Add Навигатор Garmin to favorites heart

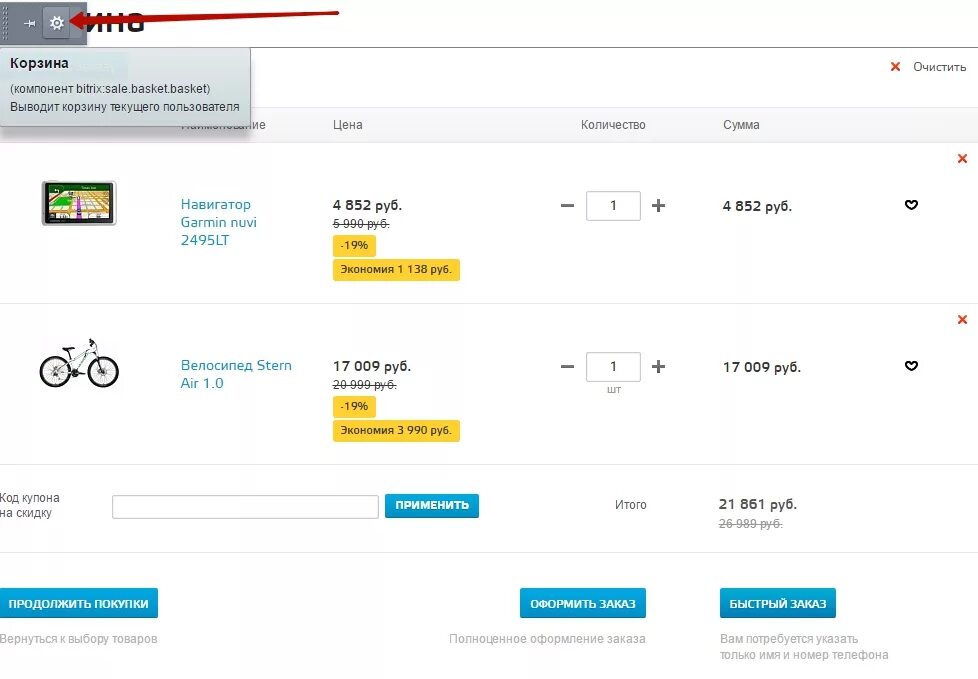pos(911,205)
